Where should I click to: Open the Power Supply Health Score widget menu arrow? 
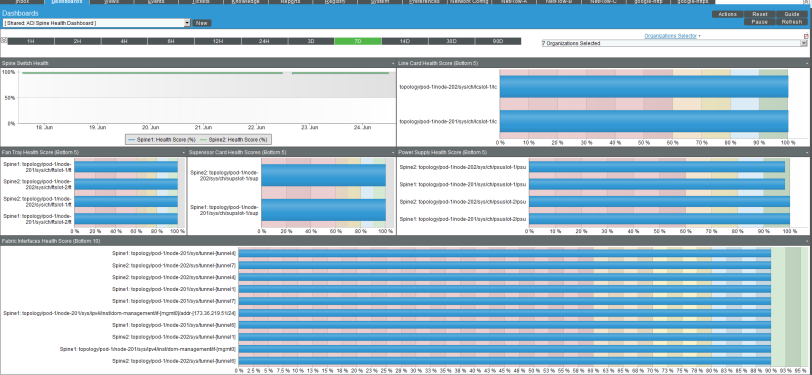(807, 153)
